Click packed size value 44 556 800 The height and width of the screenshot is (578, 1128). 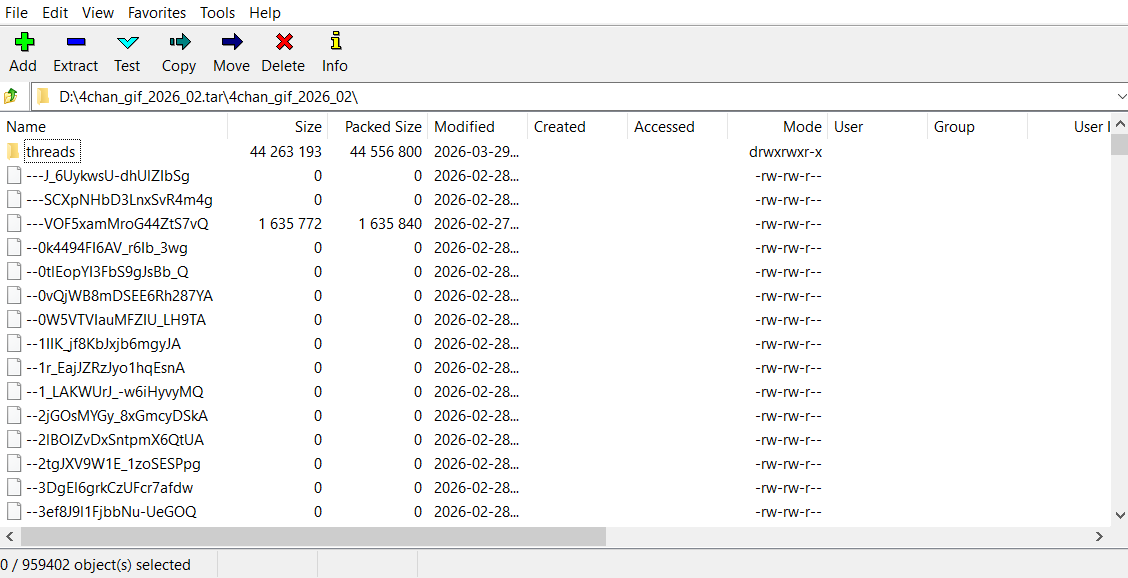tap(386, 152)
